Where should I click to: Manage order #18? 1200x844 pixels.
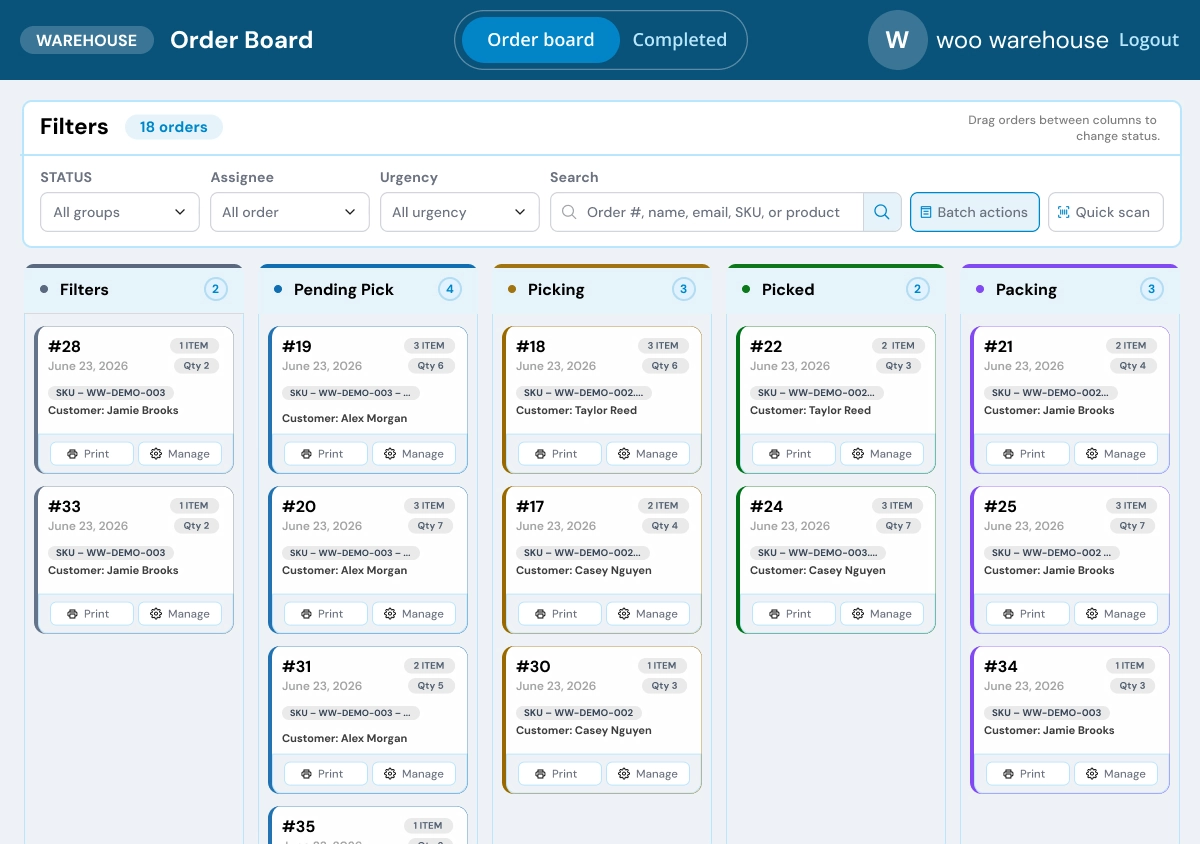pos(648,454)
